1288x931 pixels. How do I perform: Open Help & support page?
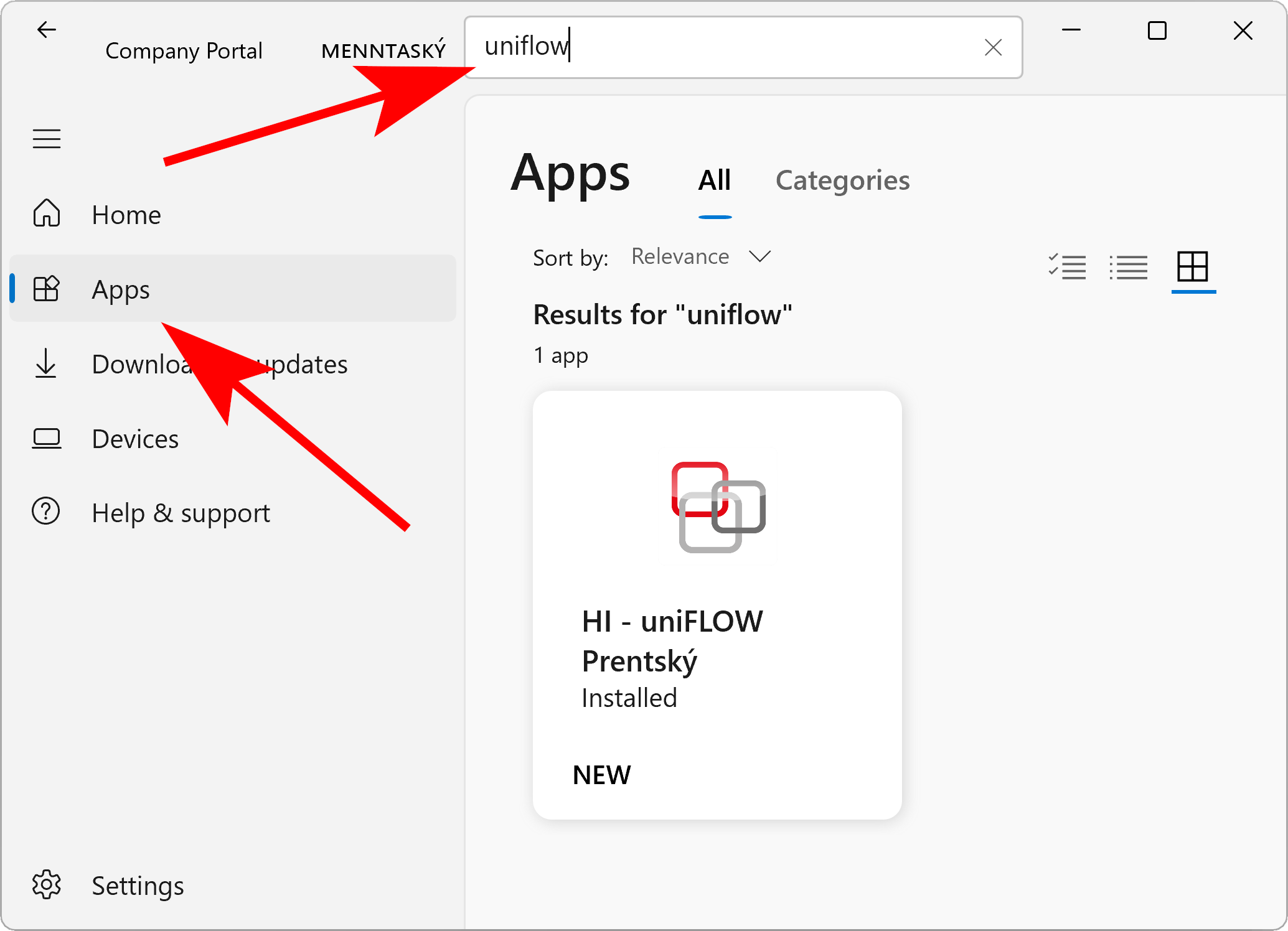click(x=233, y=513)
